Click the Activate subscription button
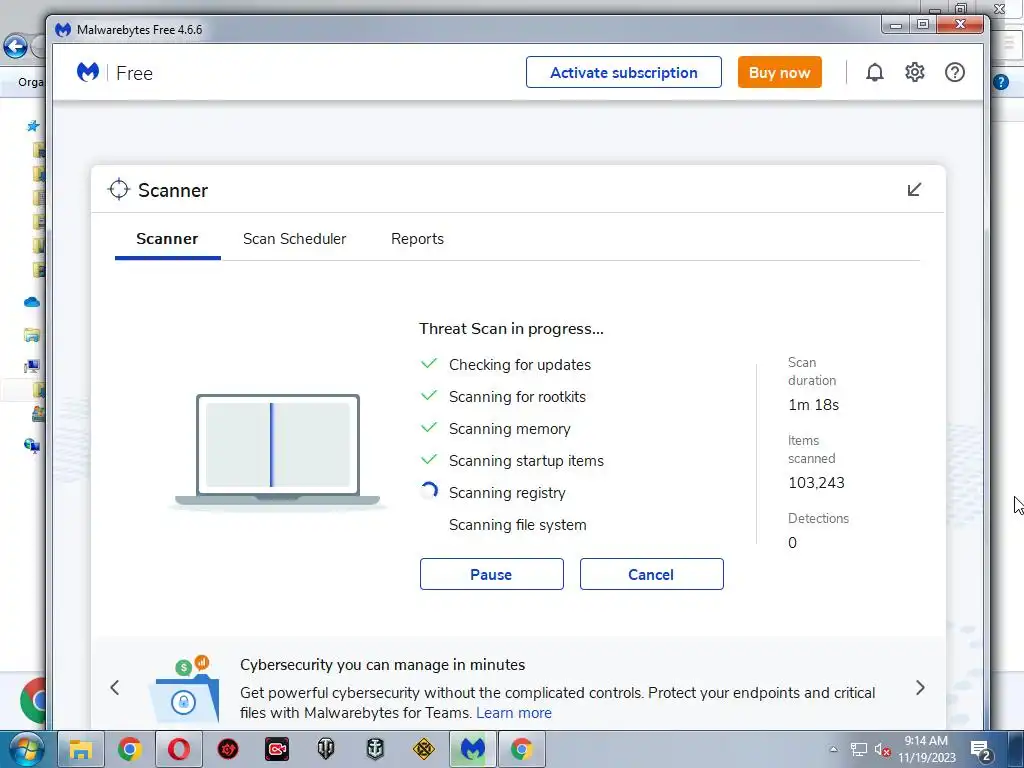This screenshot has width=1024, height=768. [624, 72]
